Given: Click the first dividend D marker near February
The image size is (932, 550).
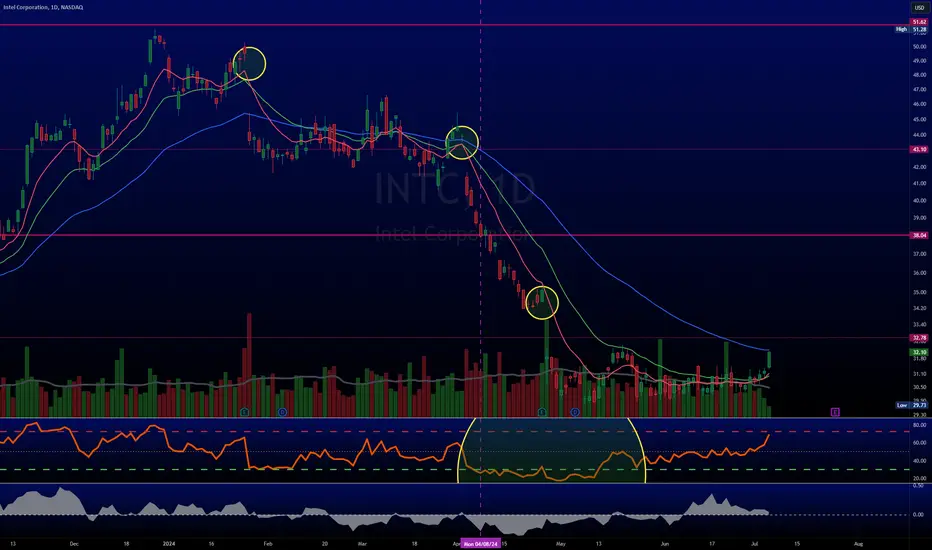Looking at the screenshot, I should point(282,411).
